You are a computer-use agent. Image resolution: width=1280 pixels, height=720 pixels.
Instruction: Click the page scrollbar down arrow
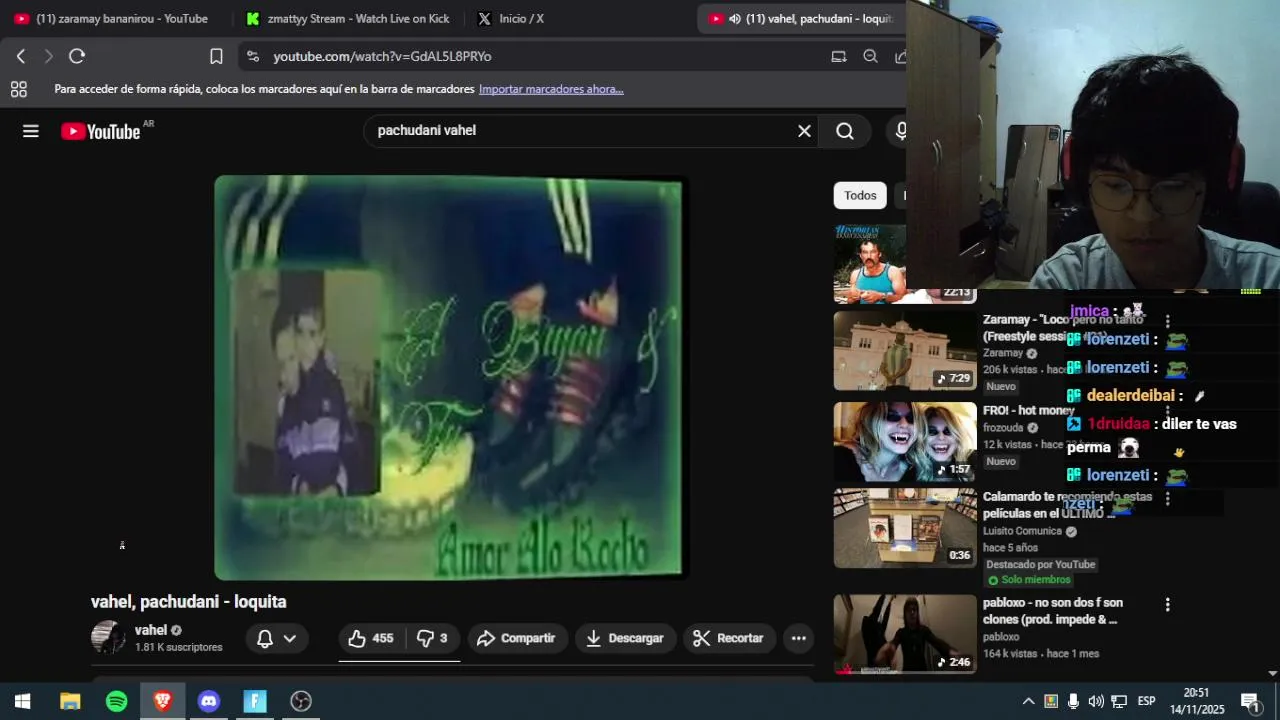tap(1272, 674)
